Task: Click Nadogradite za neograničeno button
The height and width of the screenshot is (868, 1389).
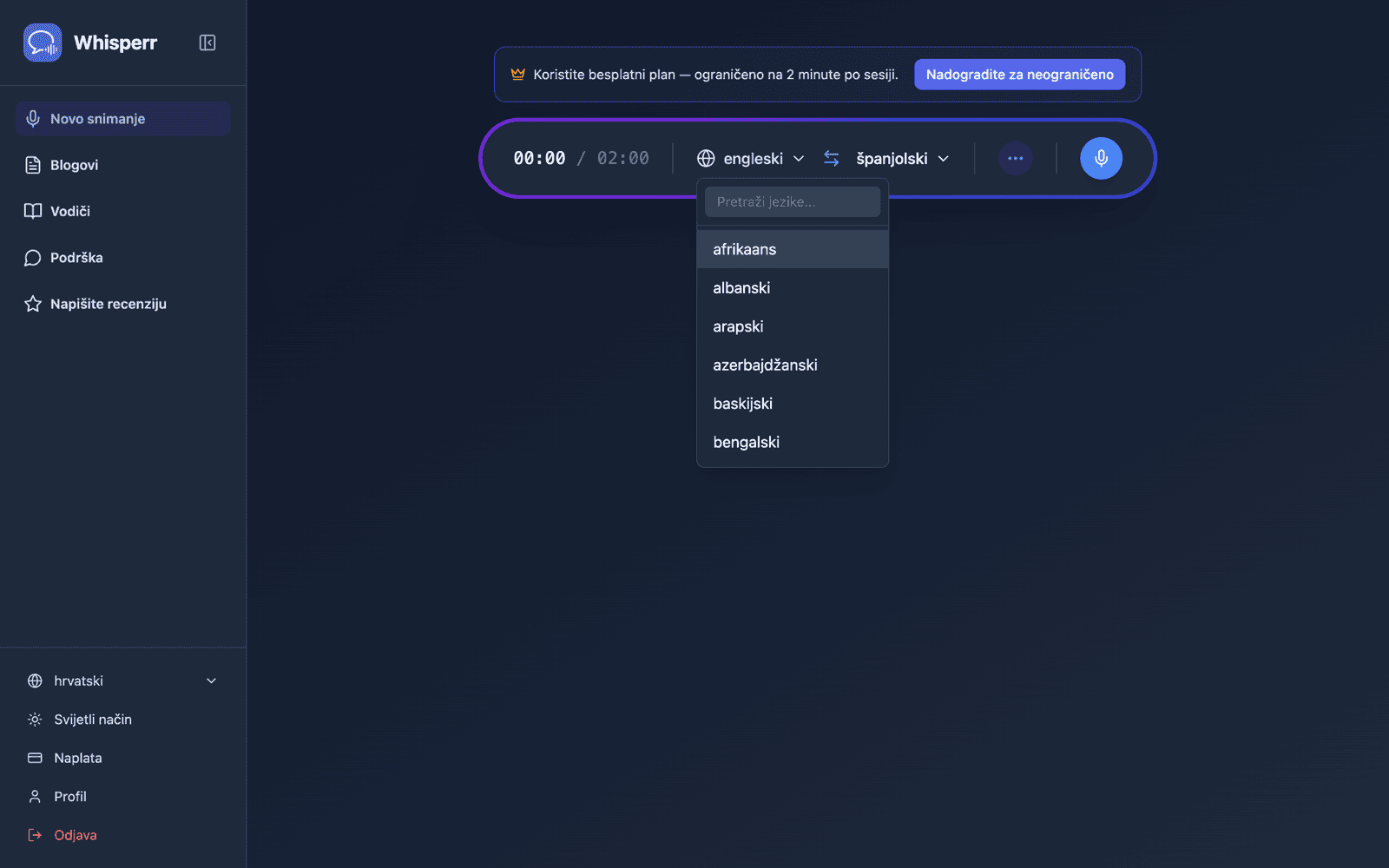Action: [1019, 75]
